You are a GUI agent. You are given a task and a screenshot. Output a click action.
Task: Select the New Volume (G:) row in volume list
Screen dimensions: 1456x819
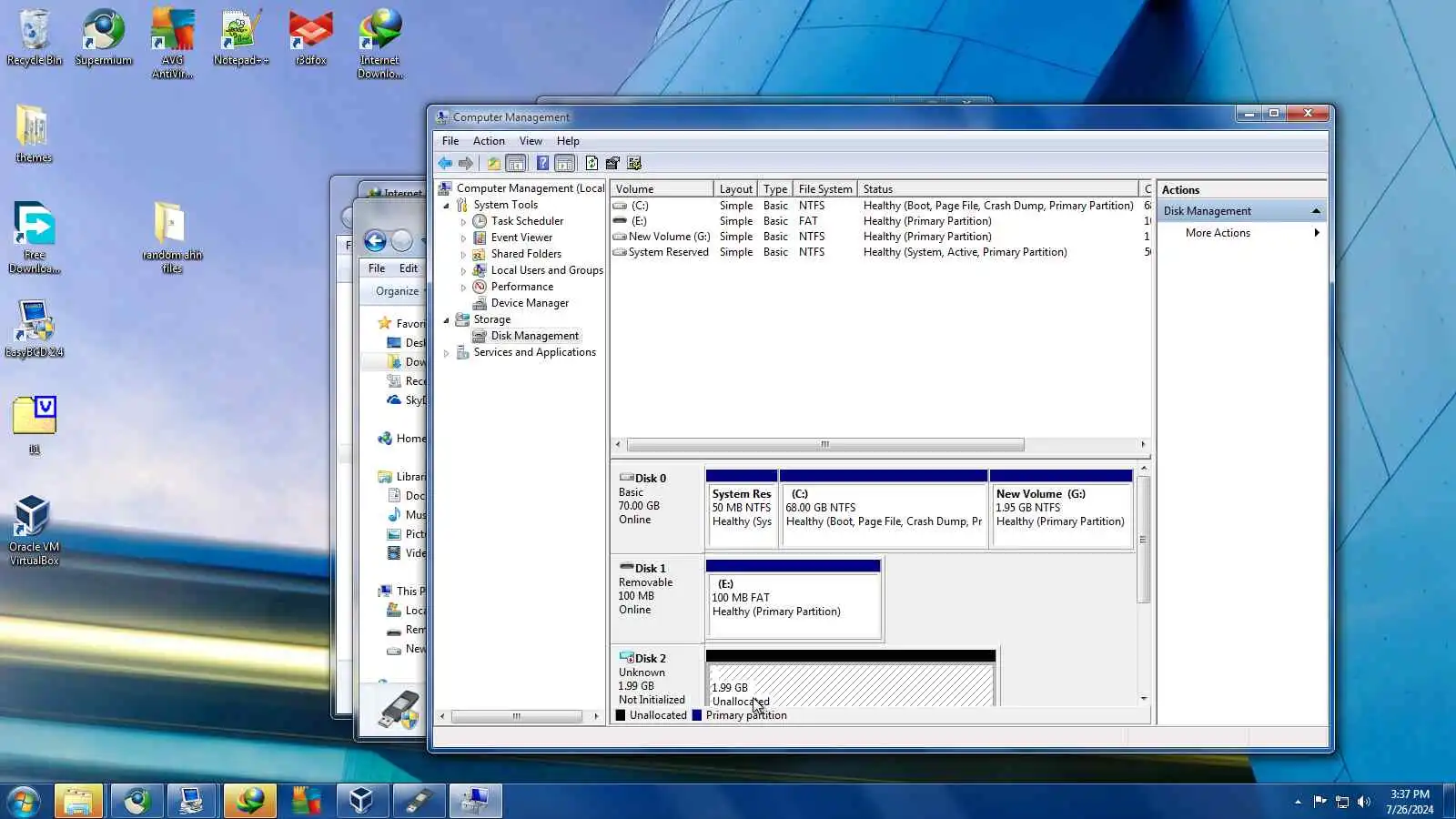click(x=881, y=237)
